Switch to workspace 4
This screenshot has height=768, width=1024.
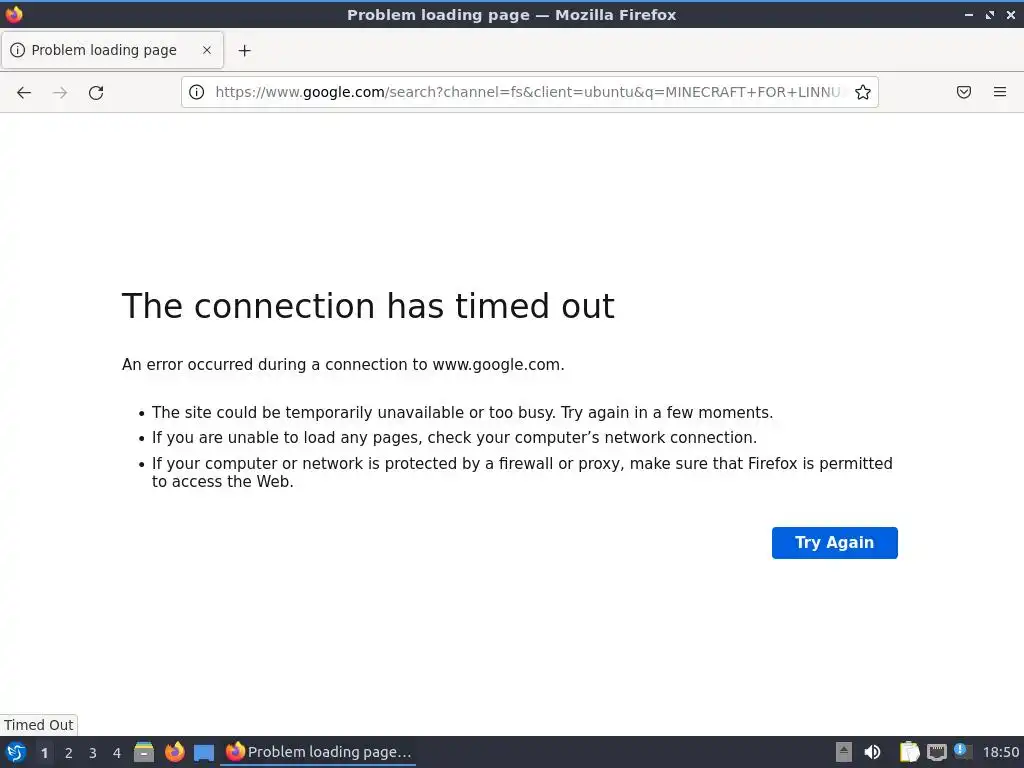(117, 753)
